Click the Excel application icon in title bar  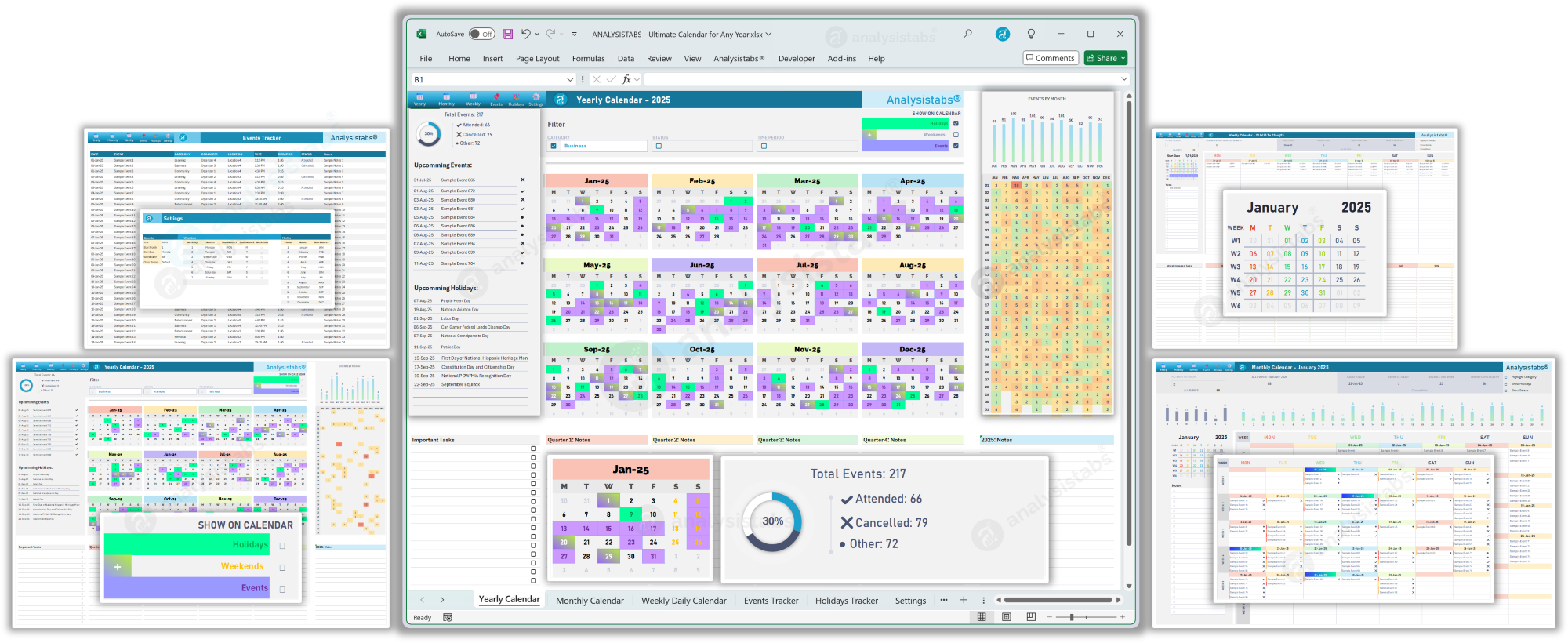(421, 34)
